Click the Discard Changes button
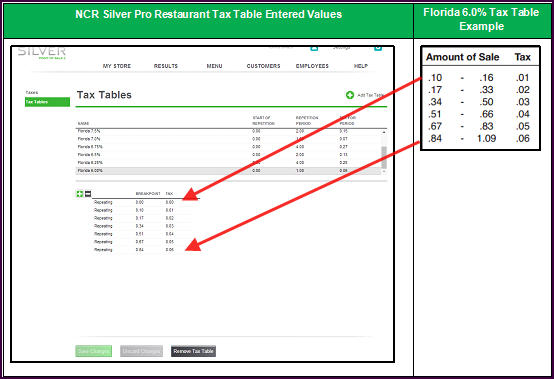 [141, 351]
